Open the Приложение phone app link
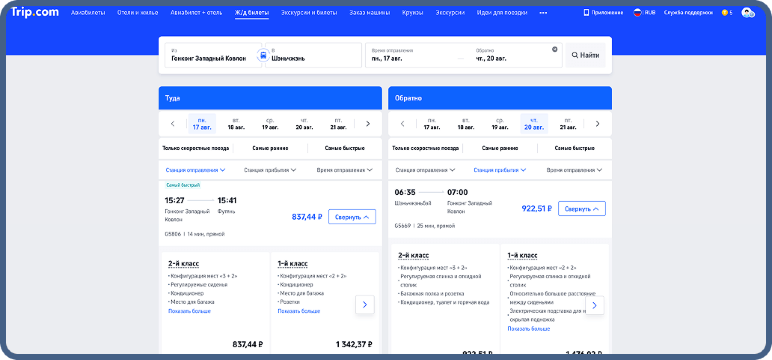 coord(603,13)
